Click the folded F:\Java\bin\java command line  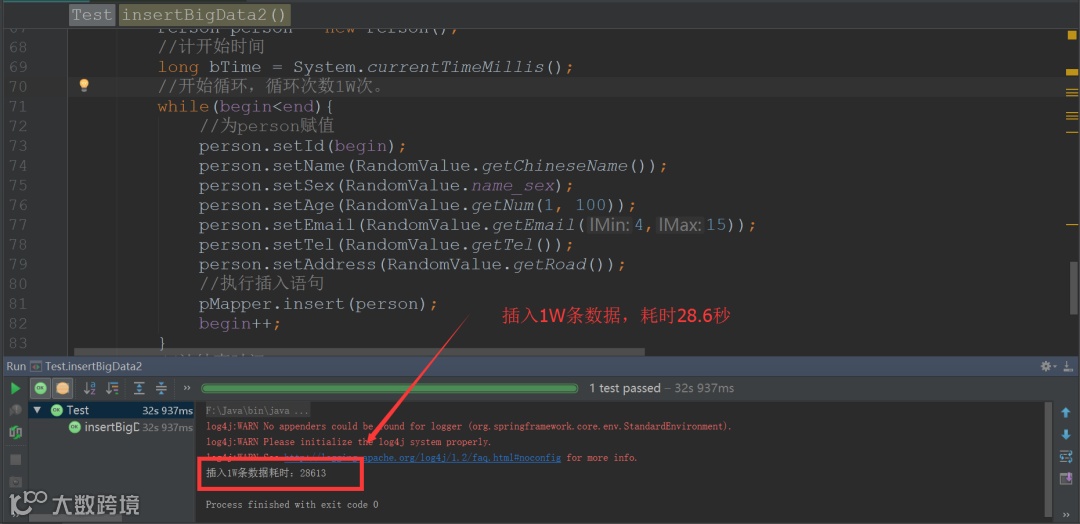point(258,410)
